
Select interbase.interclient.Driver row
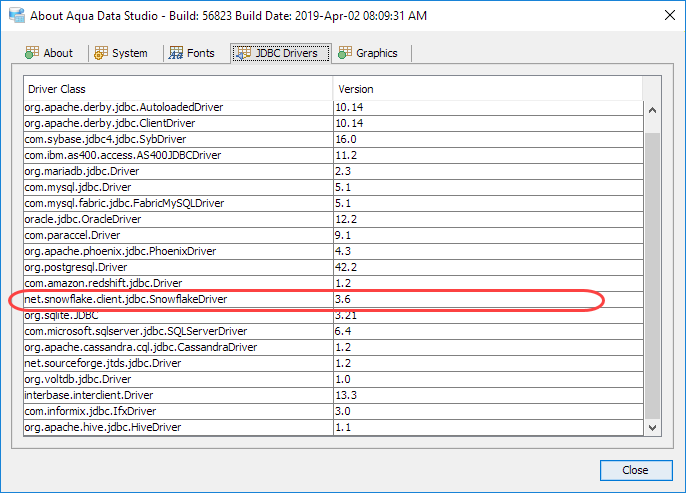pos(333,395)
